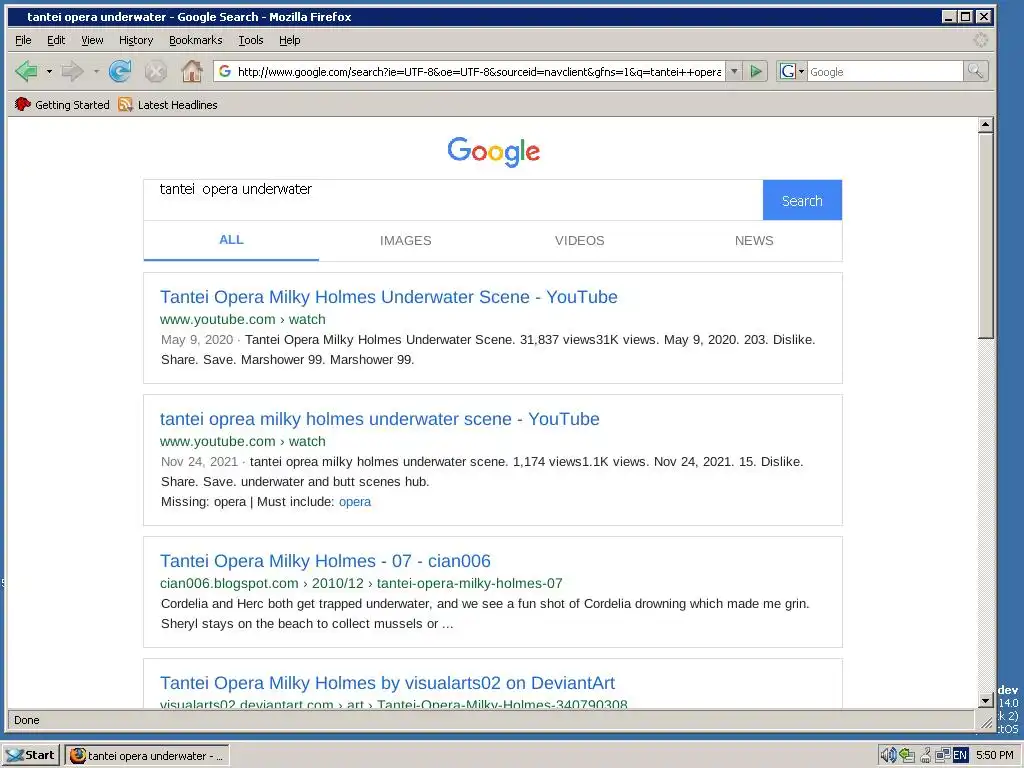Open the visualarts02 DeviantArt result

(387, 683)
